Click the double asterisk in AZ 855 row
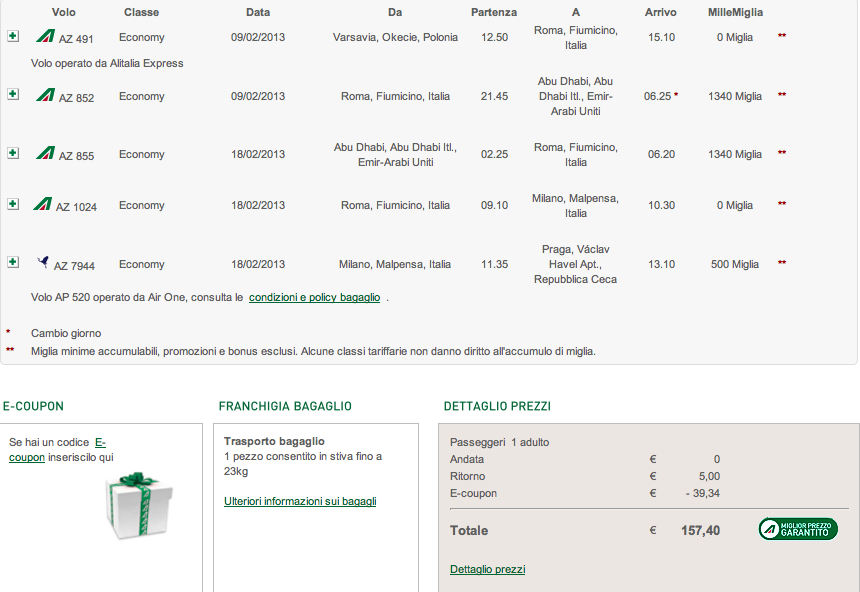Viewport: 860px width, 592px height. (782, 153)
